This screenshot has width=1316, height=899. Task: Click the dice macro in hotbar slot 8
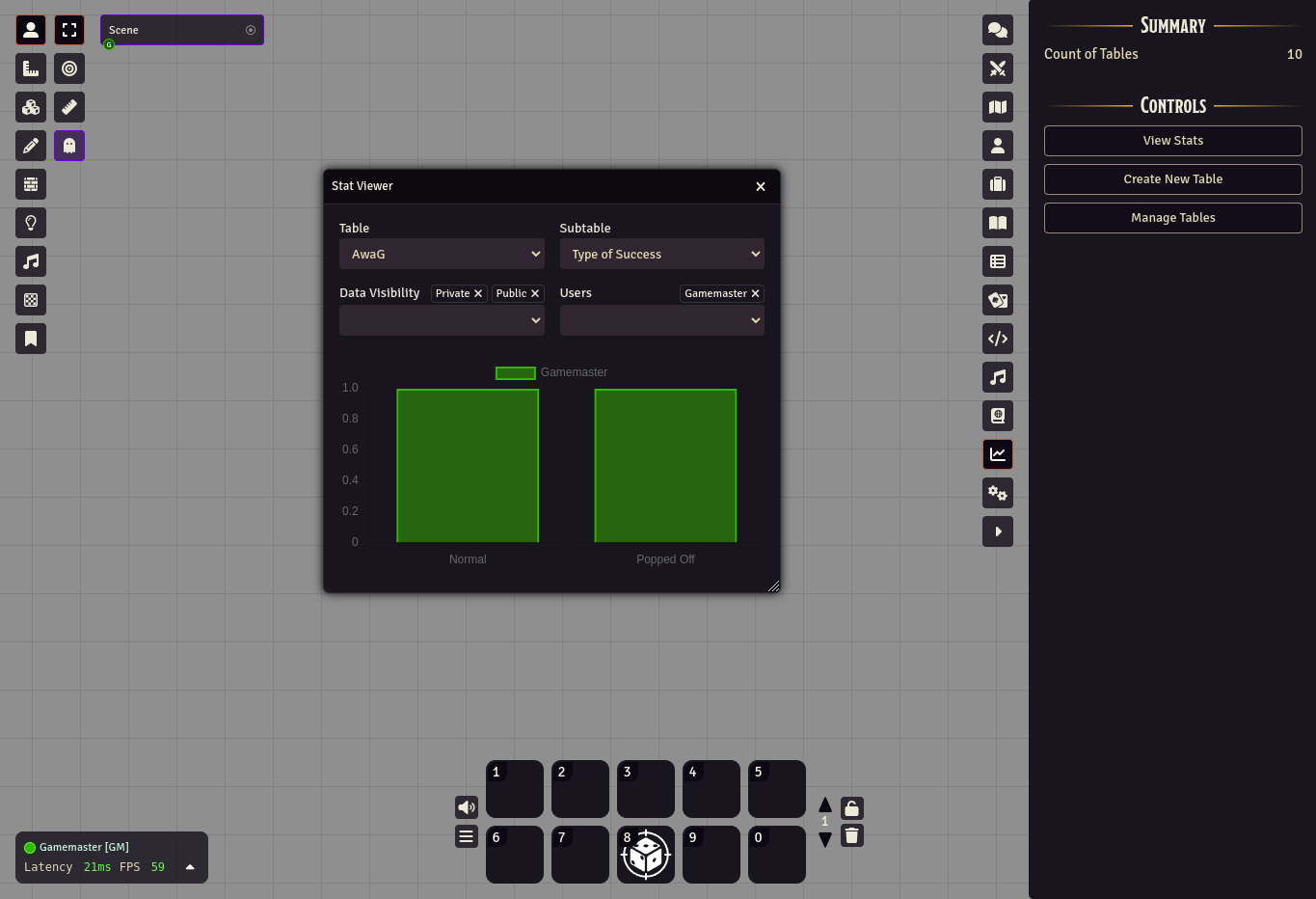click(646, 855)
